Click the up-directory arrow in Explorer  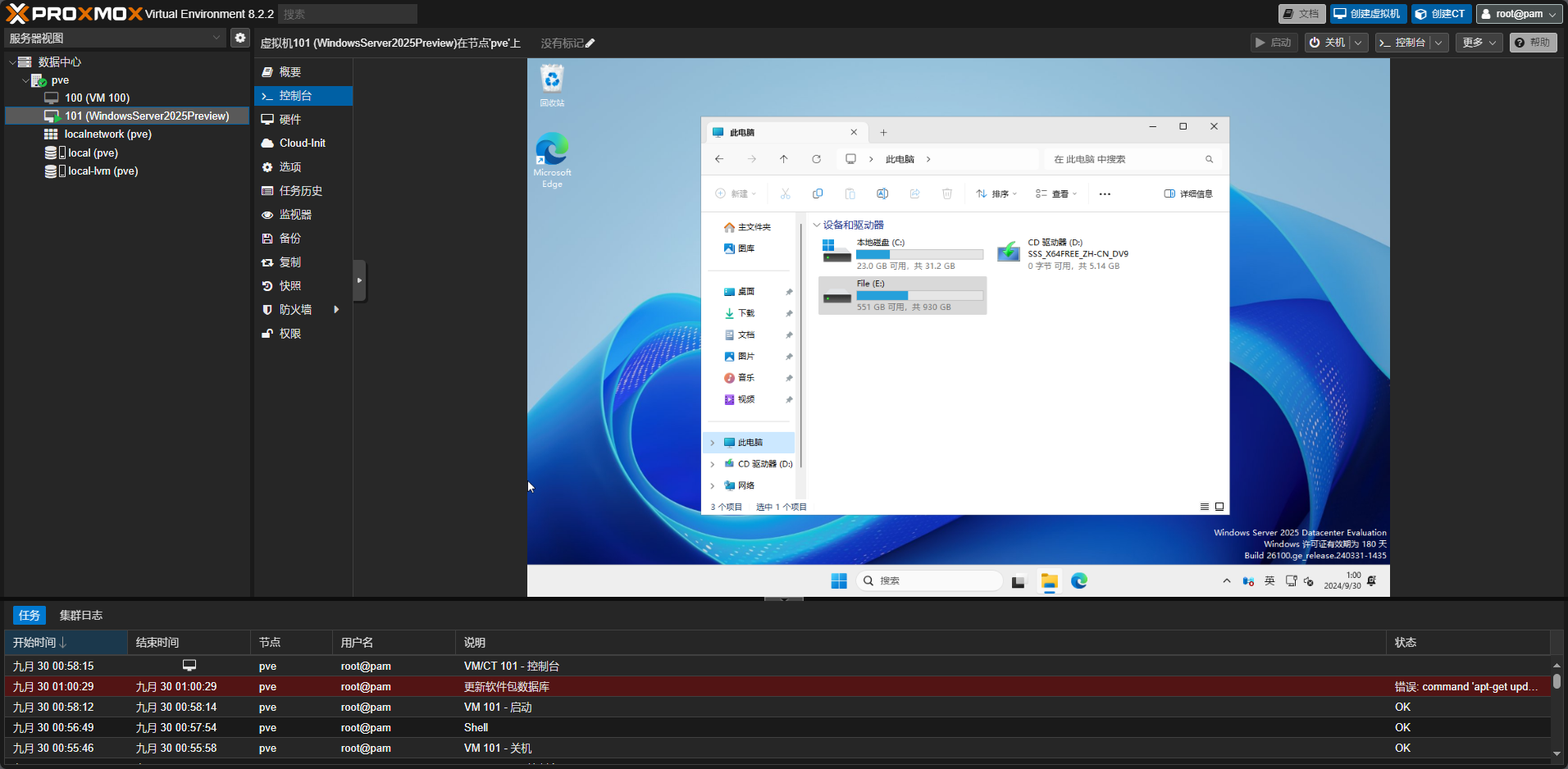click(783, 159)
